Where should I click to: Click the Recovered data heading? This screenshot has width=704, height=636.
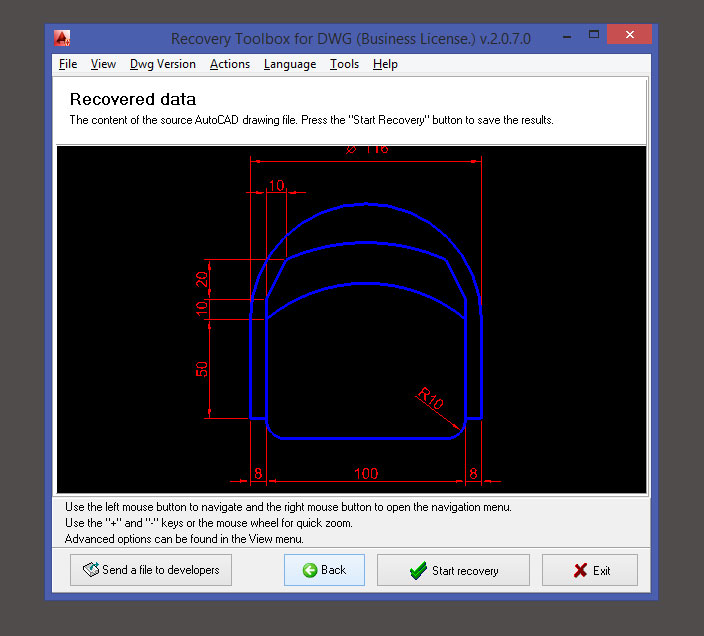pyautogui.click(x=133, y=99)
